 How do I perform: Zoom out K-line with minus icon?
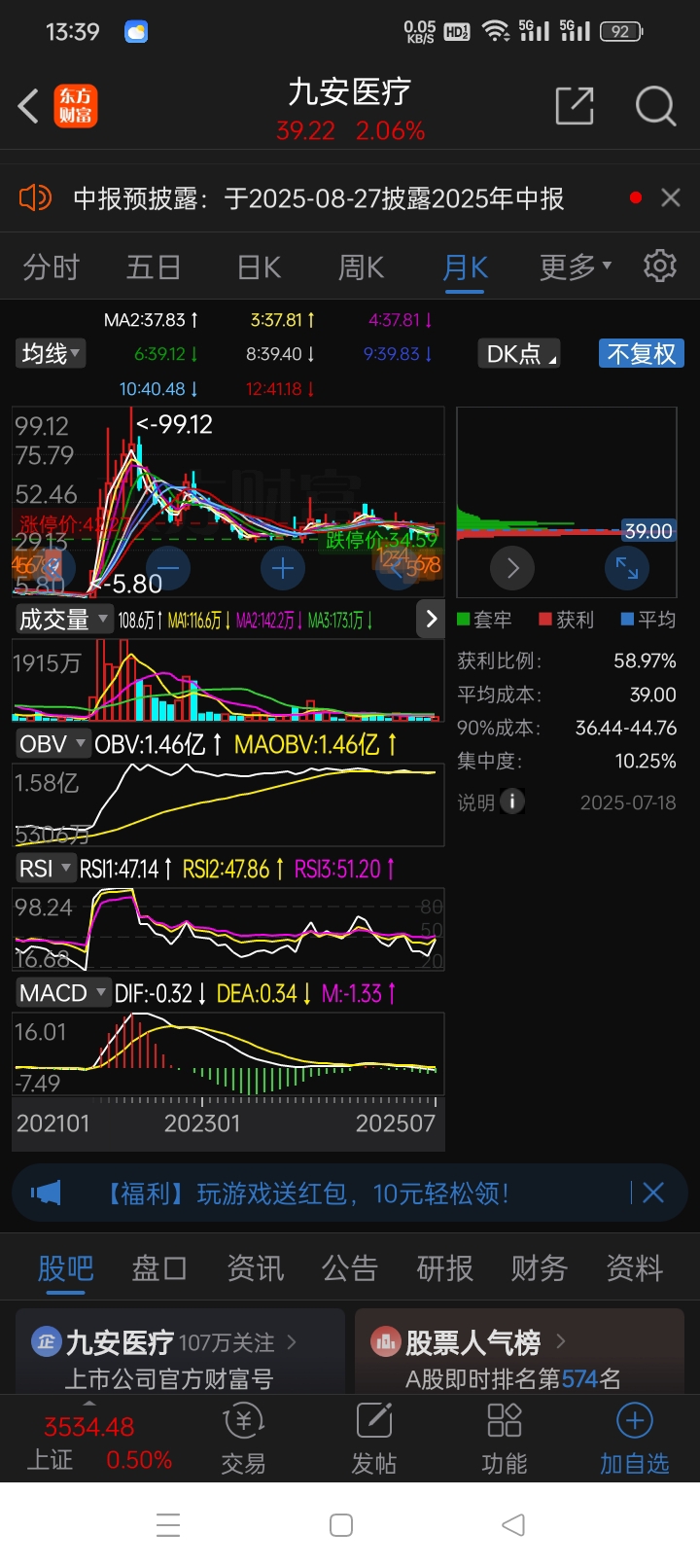(x=168, y=568)
